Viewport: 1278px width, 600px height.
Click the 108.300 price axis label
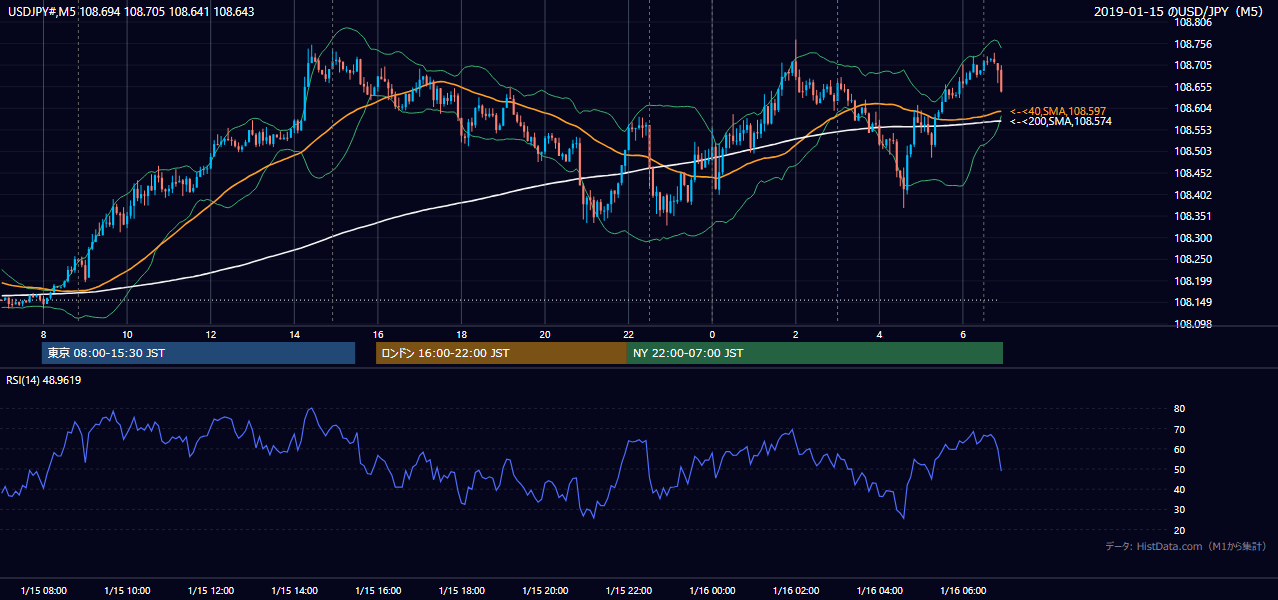pos(1193,238)
